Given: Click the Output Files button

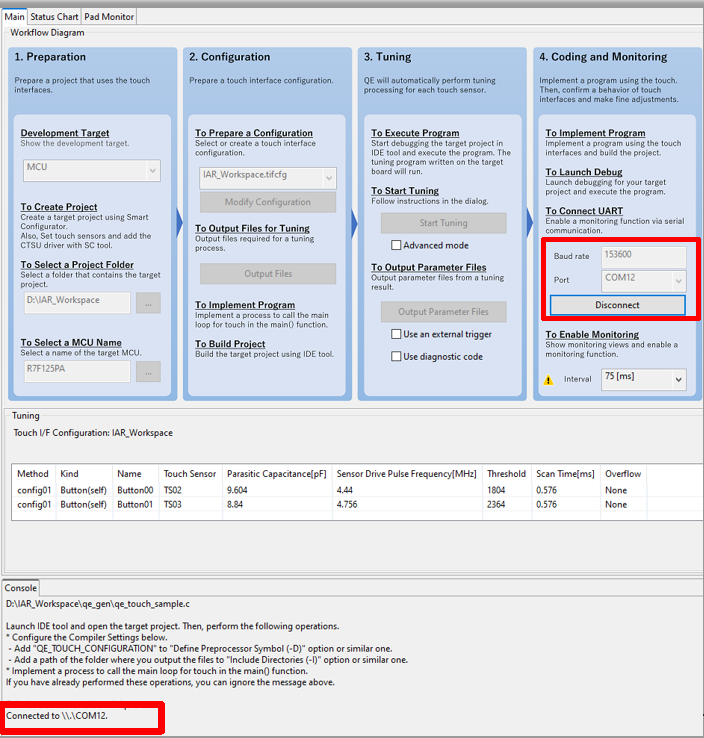Looking at the screenshot, I should coord(268,273).
